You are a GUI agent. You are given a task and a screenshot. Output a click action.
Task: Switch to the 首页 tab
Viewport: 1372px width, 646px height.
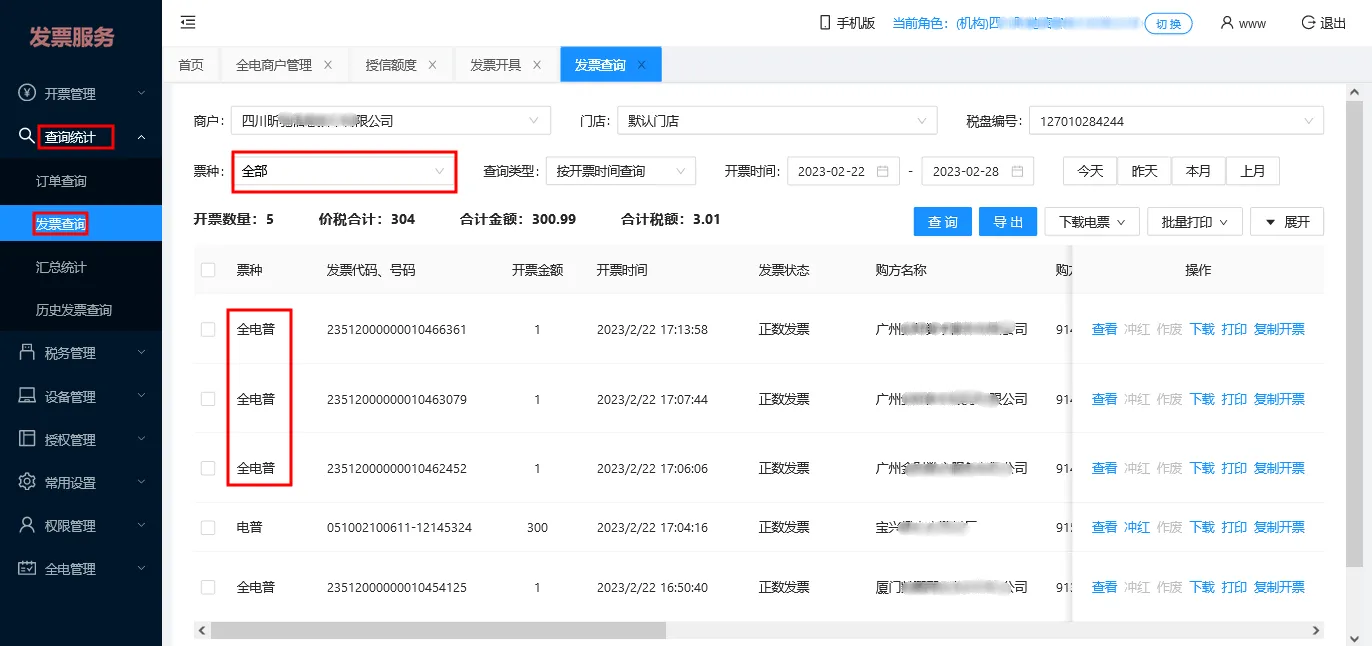[x=191, y=65]
